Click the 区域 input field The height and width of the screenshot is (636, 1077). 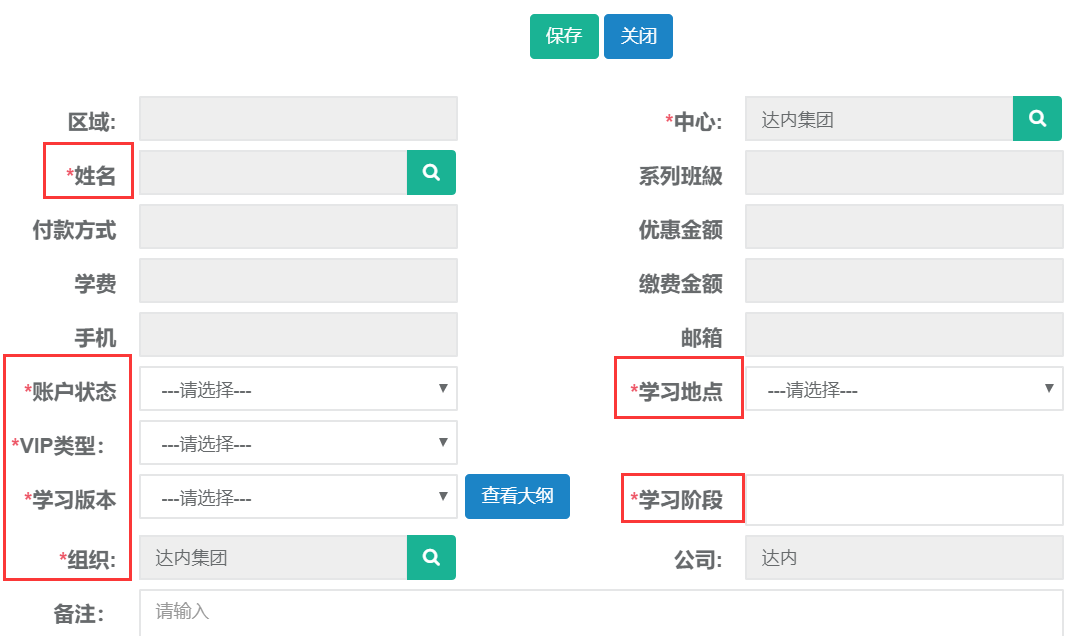[298, 119]
